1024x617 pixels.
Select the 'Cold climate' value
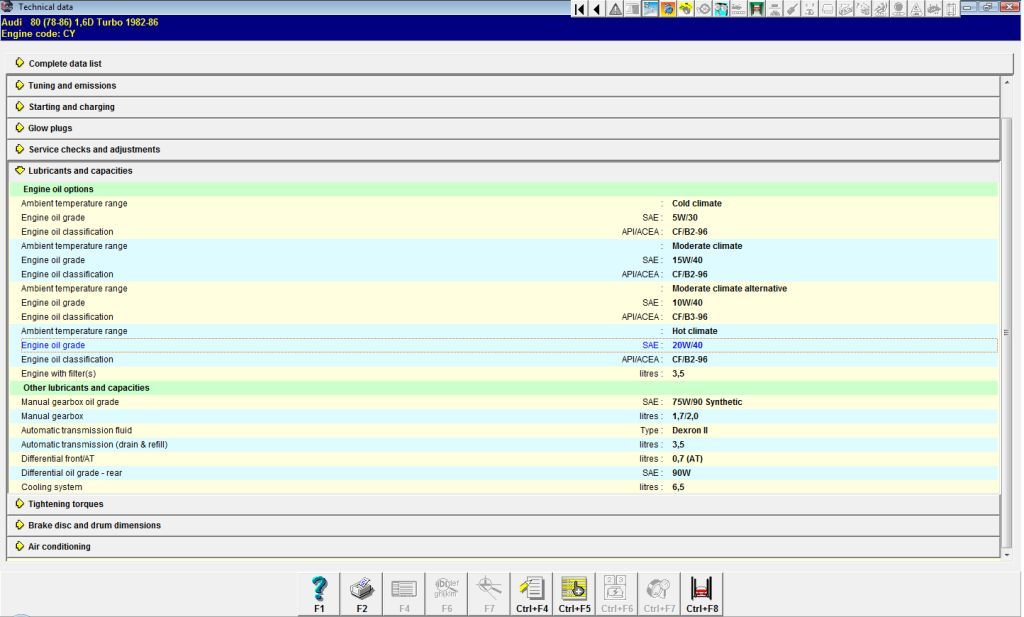point(697,204)
